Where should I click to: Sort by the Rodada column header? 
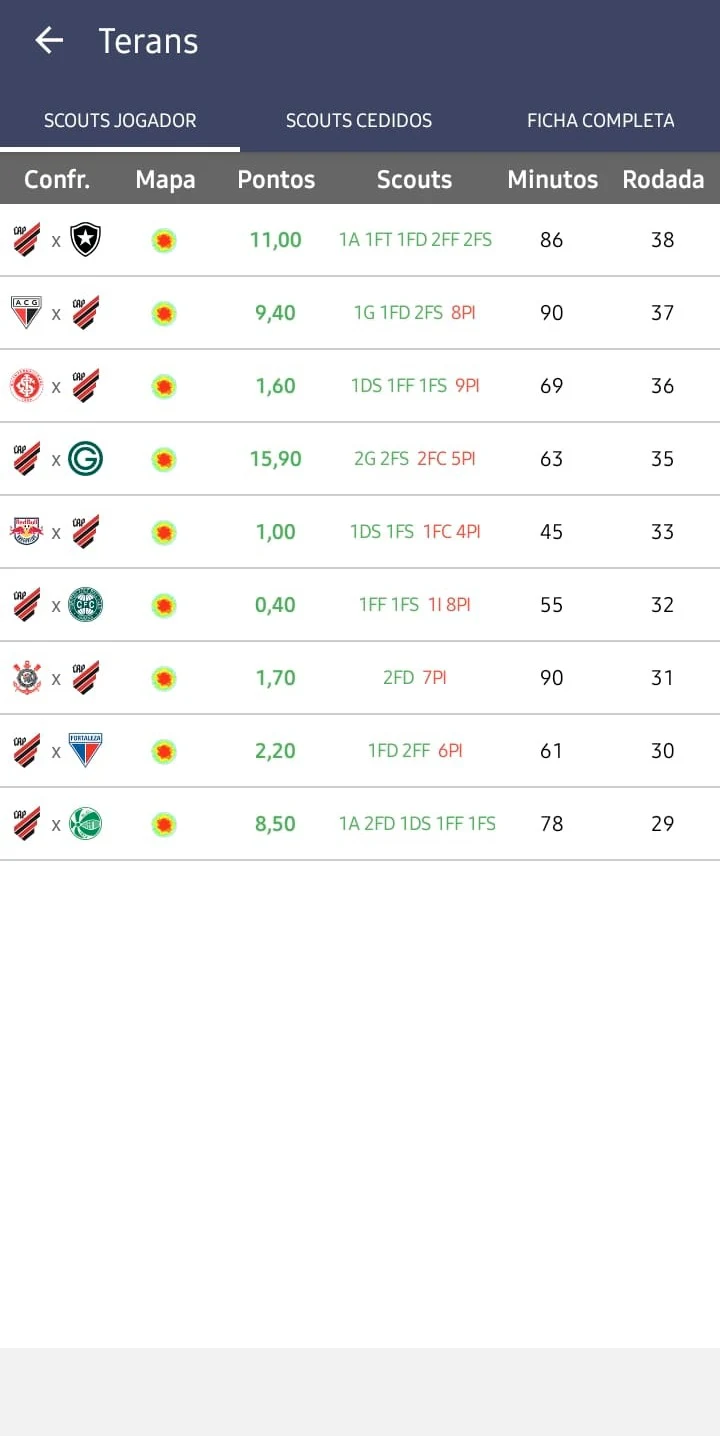tap(663, 180)
